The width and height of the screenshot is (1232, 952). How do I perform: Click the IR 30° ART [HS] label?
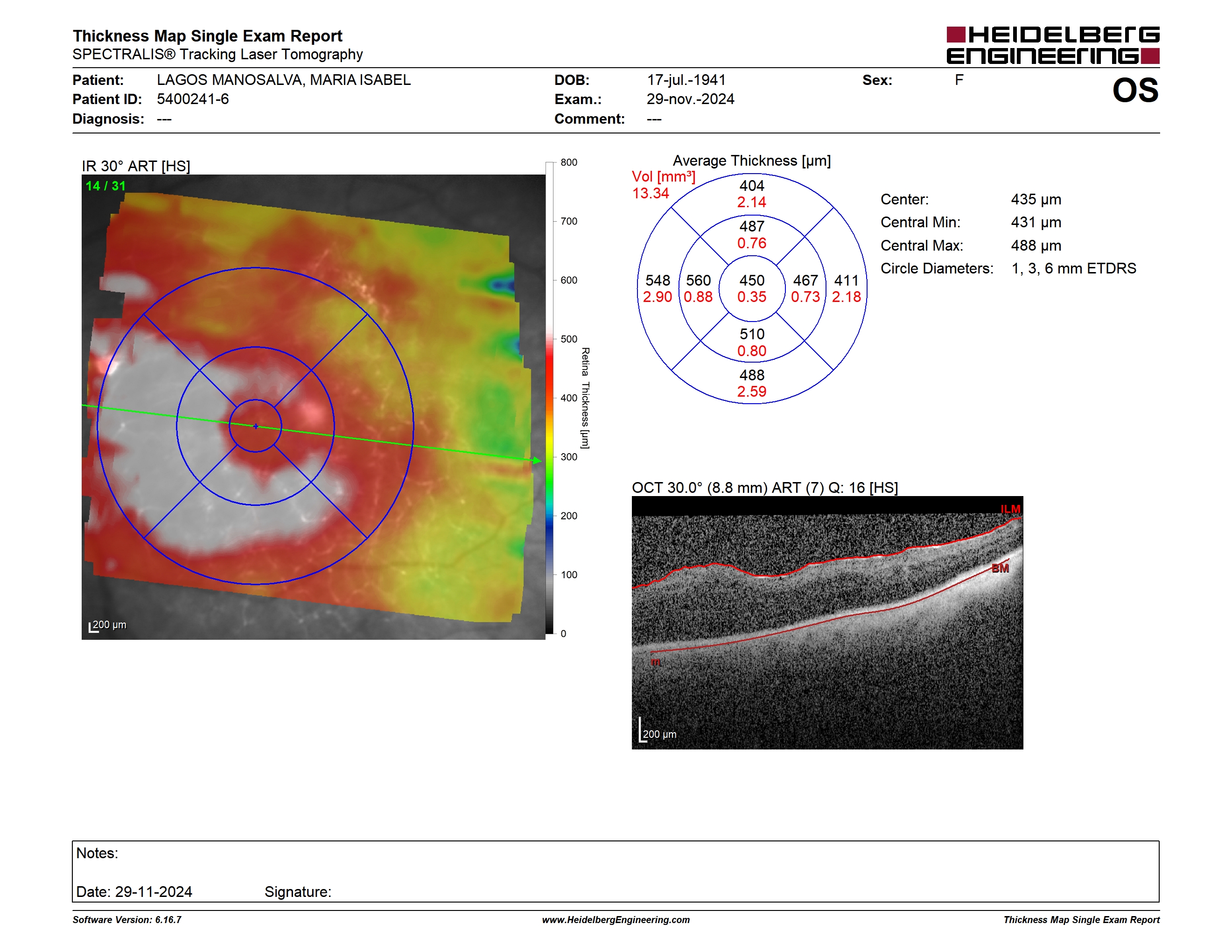136,167
